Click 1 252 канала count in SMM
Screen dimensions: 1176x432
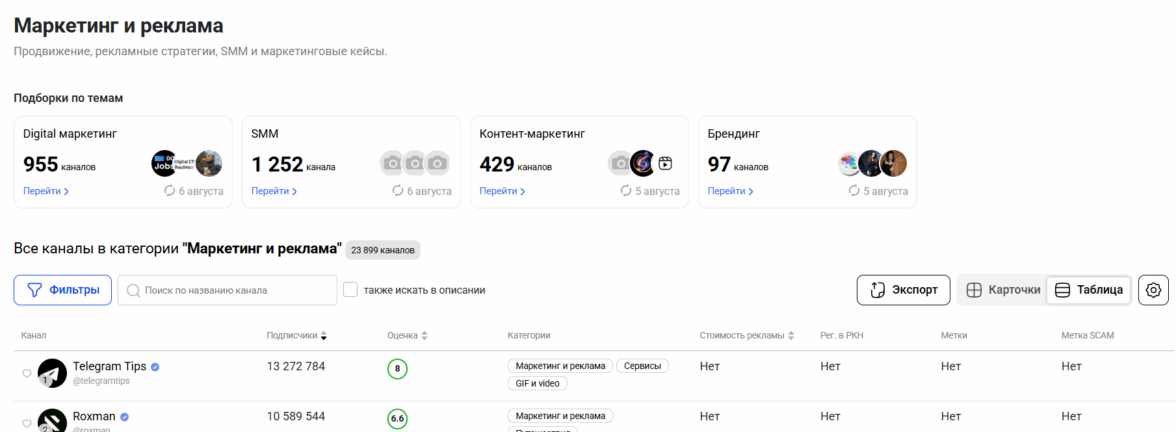(x=293, y=164)
